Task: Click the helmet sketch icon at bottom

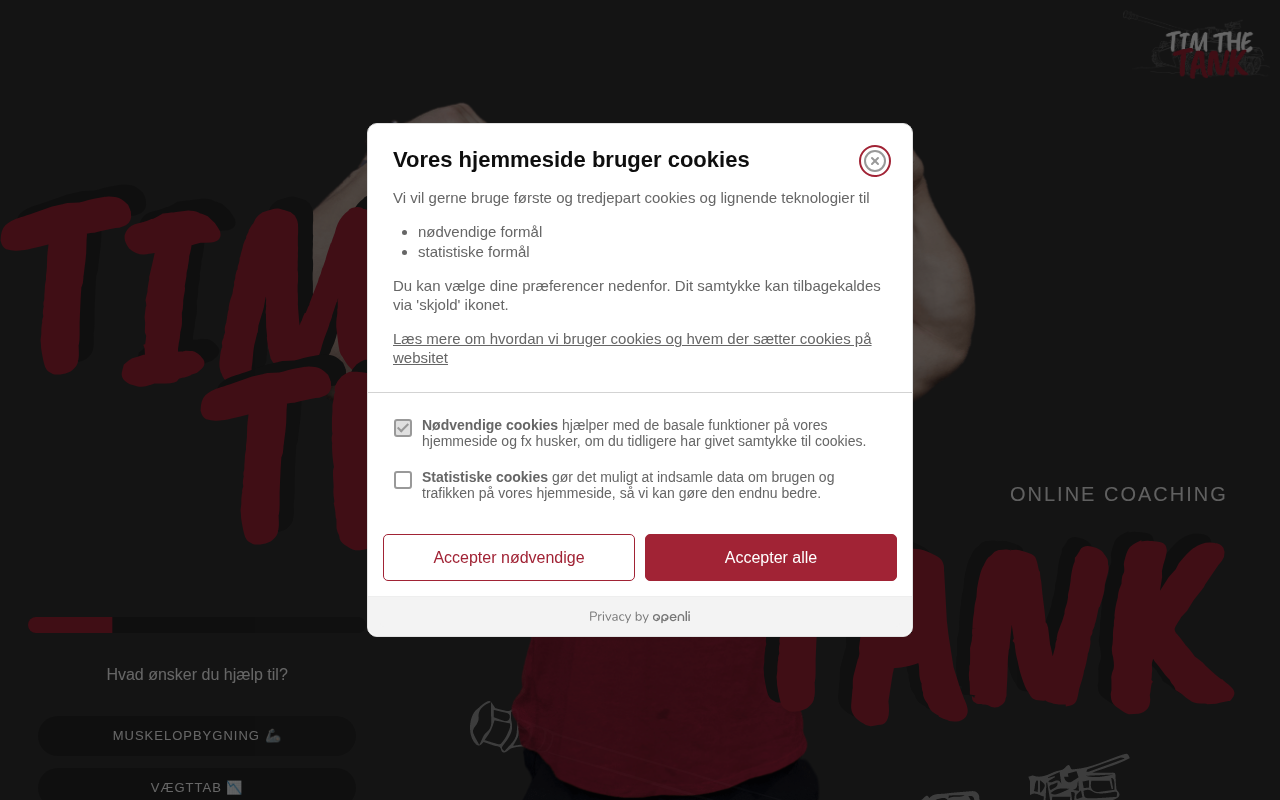Action: point(495,727)
